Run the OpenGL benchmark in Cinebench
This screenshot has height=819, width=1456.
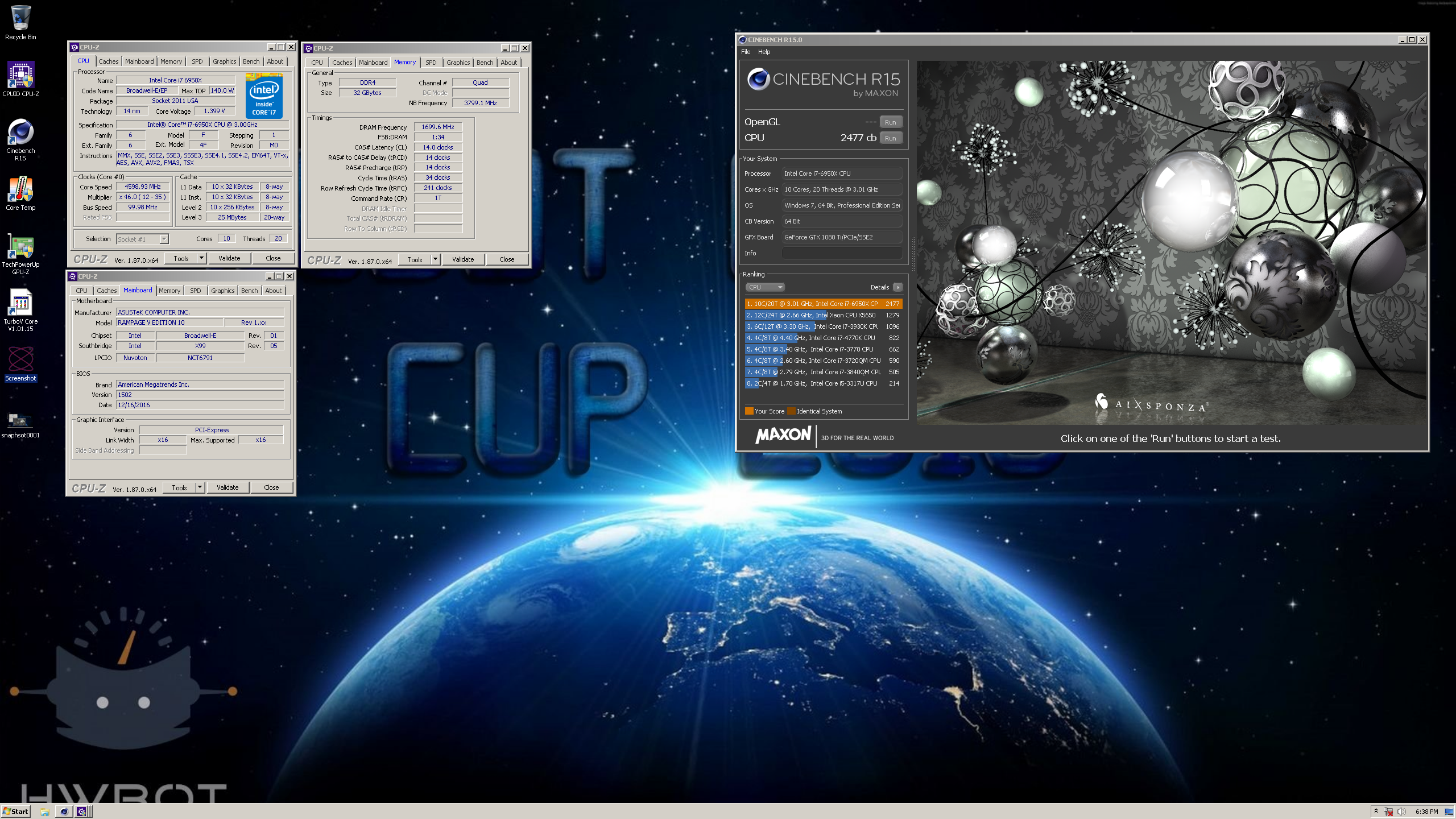tap(890, 122)
